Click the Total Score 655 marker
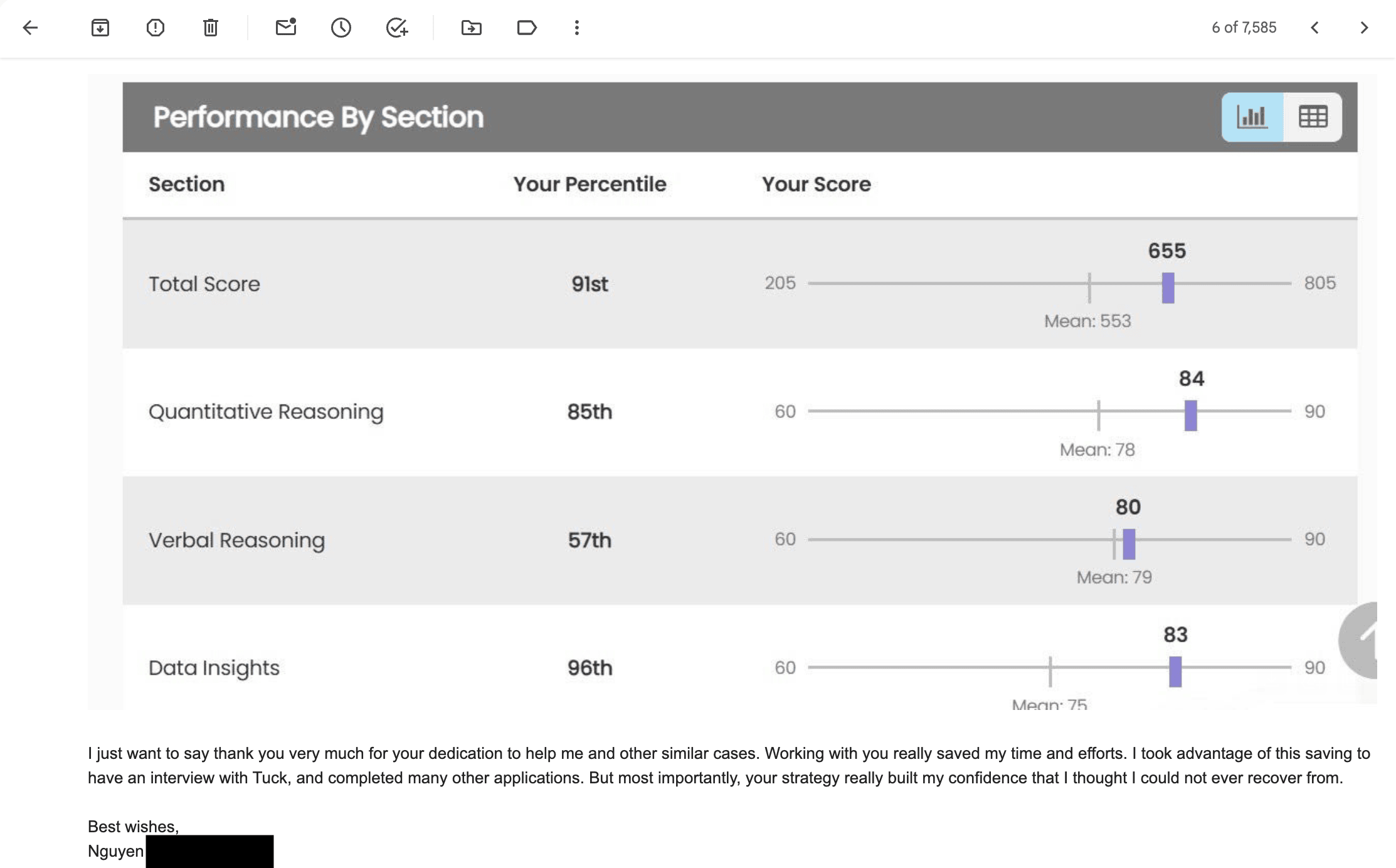 (1168, 288)
